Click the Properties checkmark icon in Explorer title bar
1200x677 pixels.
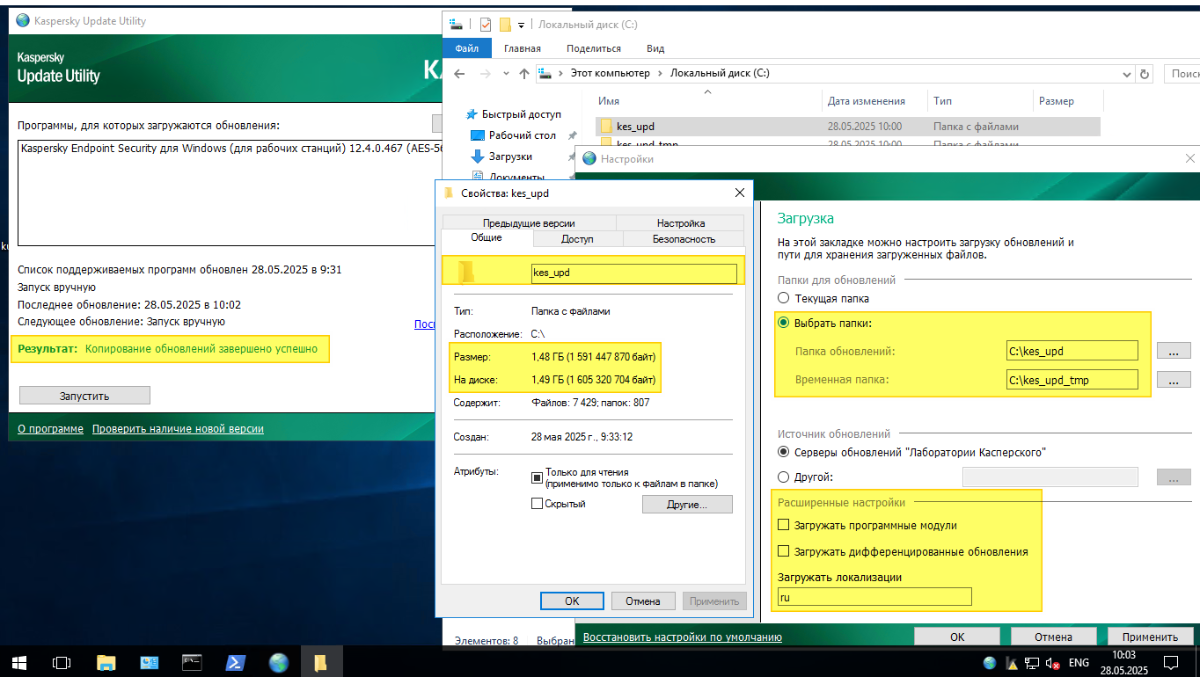[485, 24]
